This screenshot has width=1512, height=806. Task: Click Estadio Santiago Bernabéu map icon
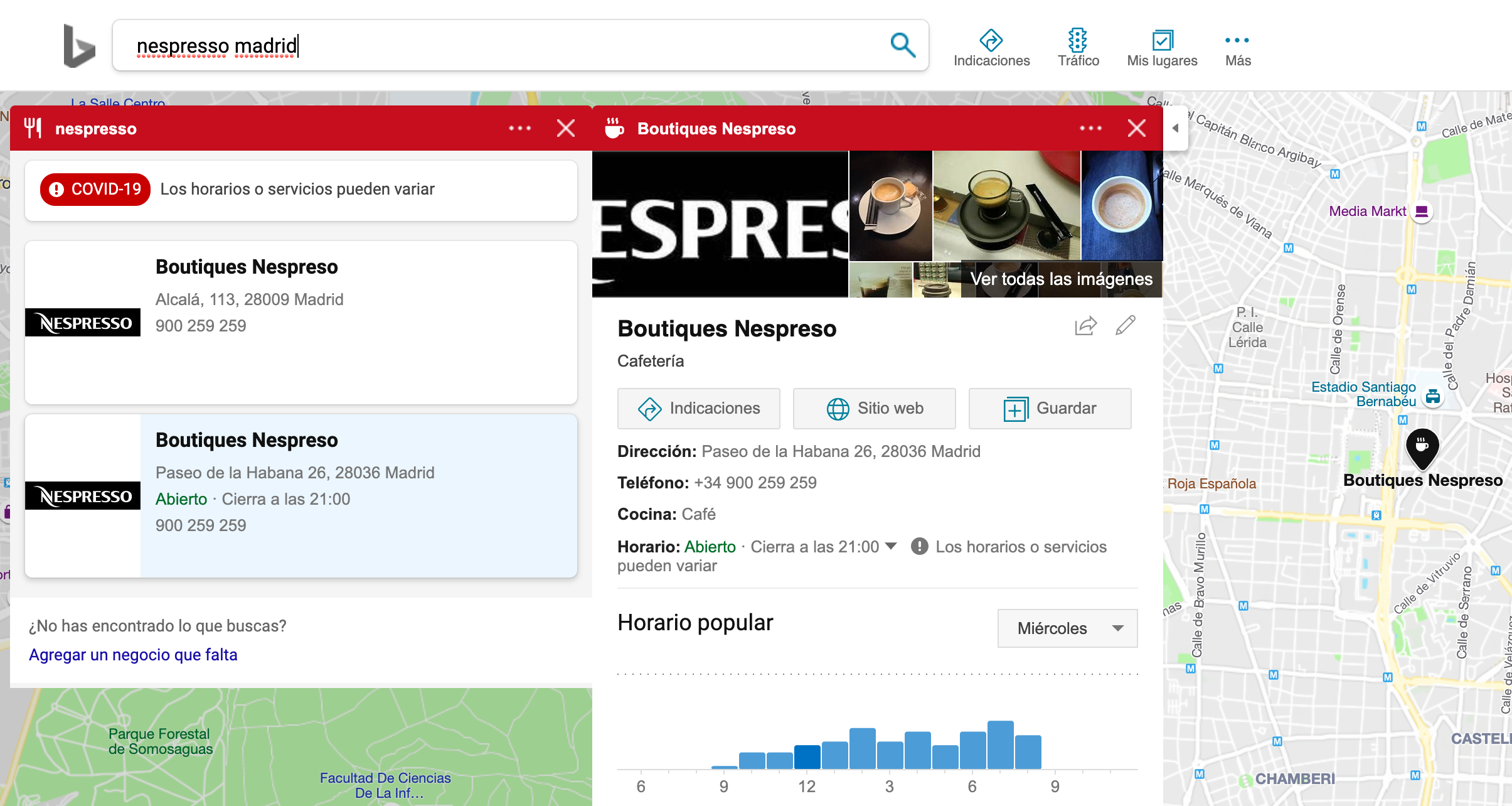point(1433,395)
